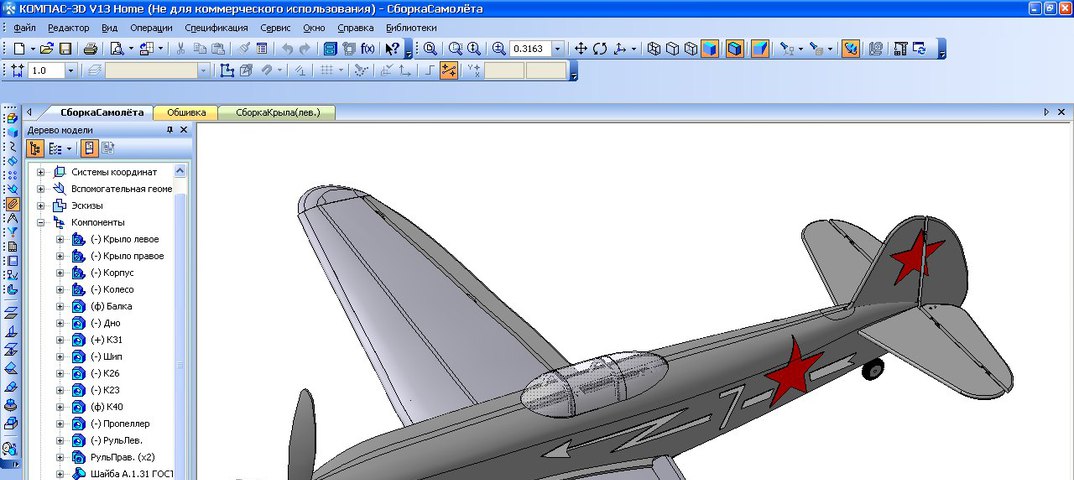Open the Библиотеки menu
Image resolution: width=1074 pixels, height=480 pixels.
pos(411,28)
